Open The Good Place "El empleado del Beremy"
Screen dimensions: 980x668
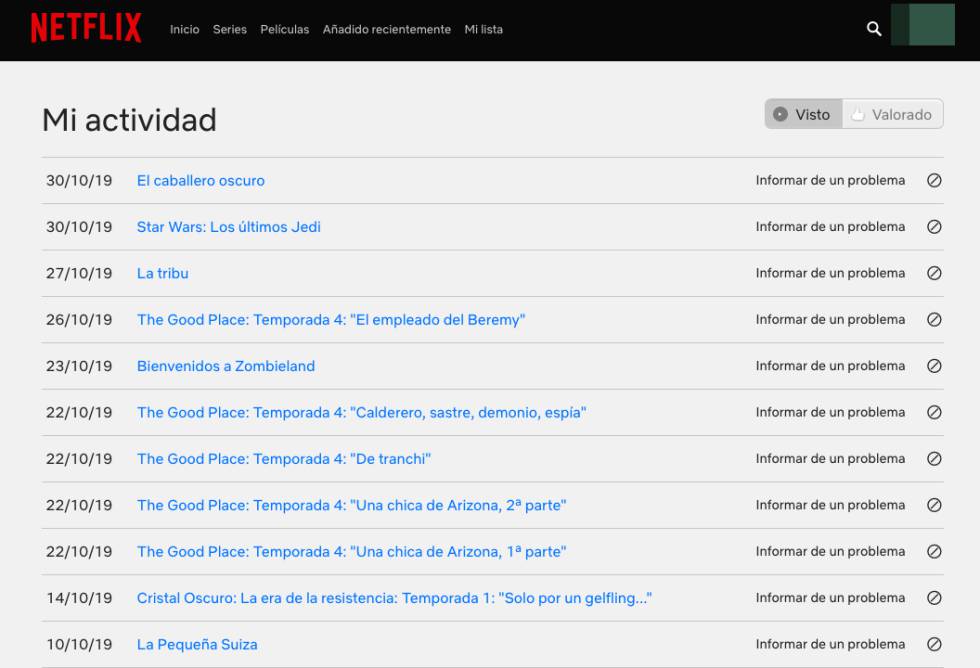(331, 320)
